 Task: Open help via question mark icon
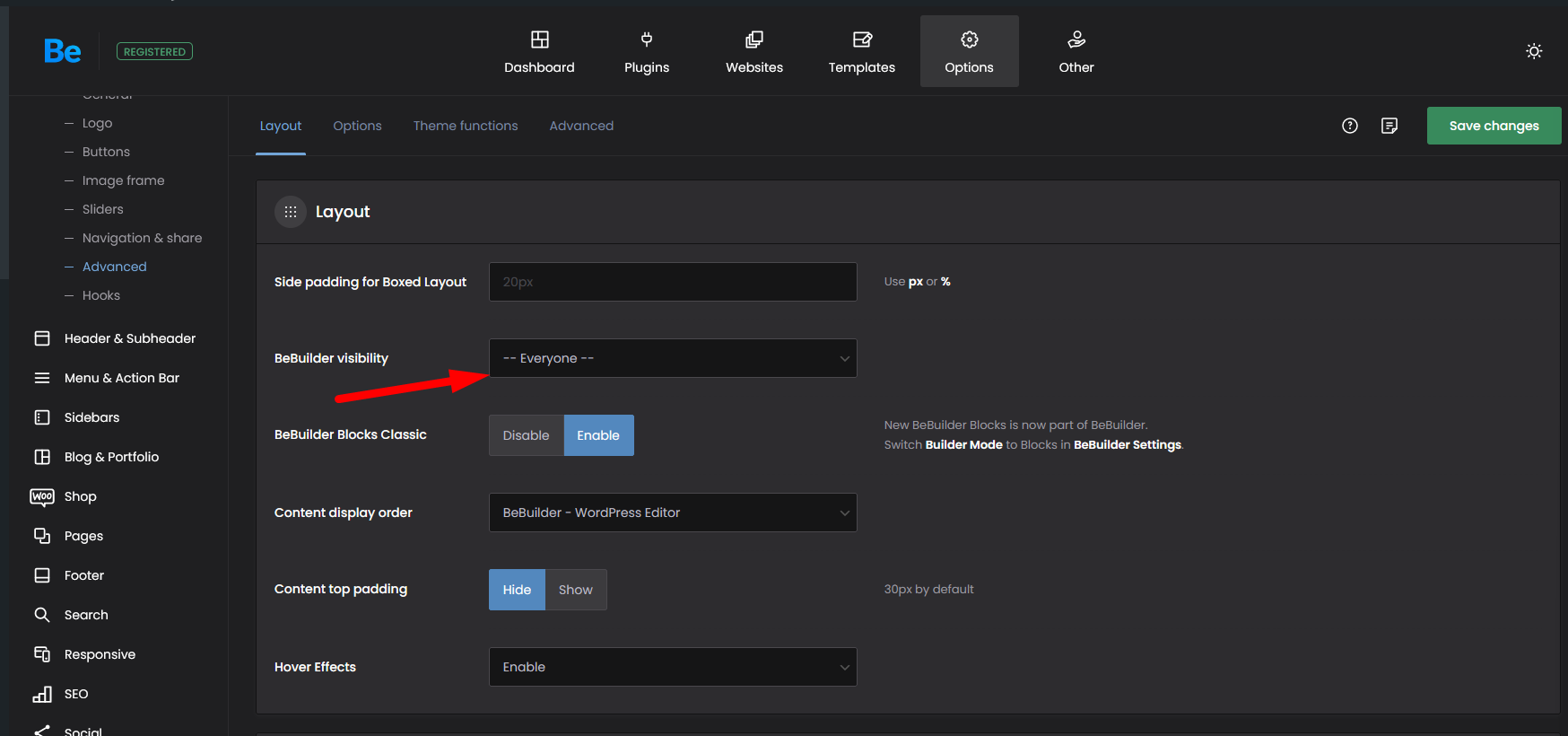1350,126
